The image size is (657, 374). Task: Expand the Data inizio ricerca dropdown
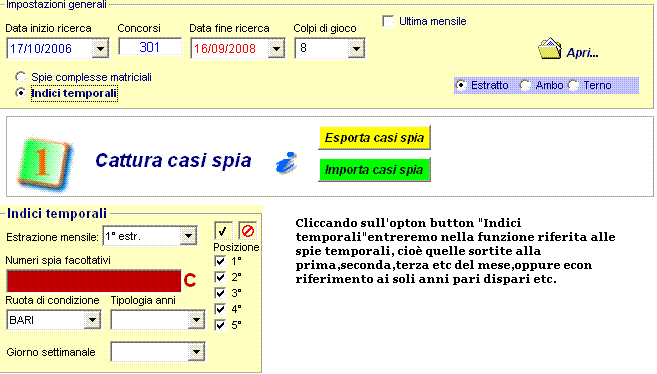tap(100, 49)
